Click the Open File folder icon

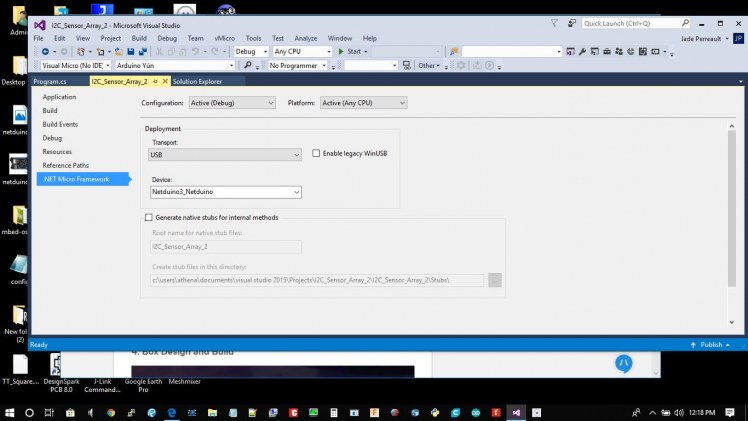point(118,51)
